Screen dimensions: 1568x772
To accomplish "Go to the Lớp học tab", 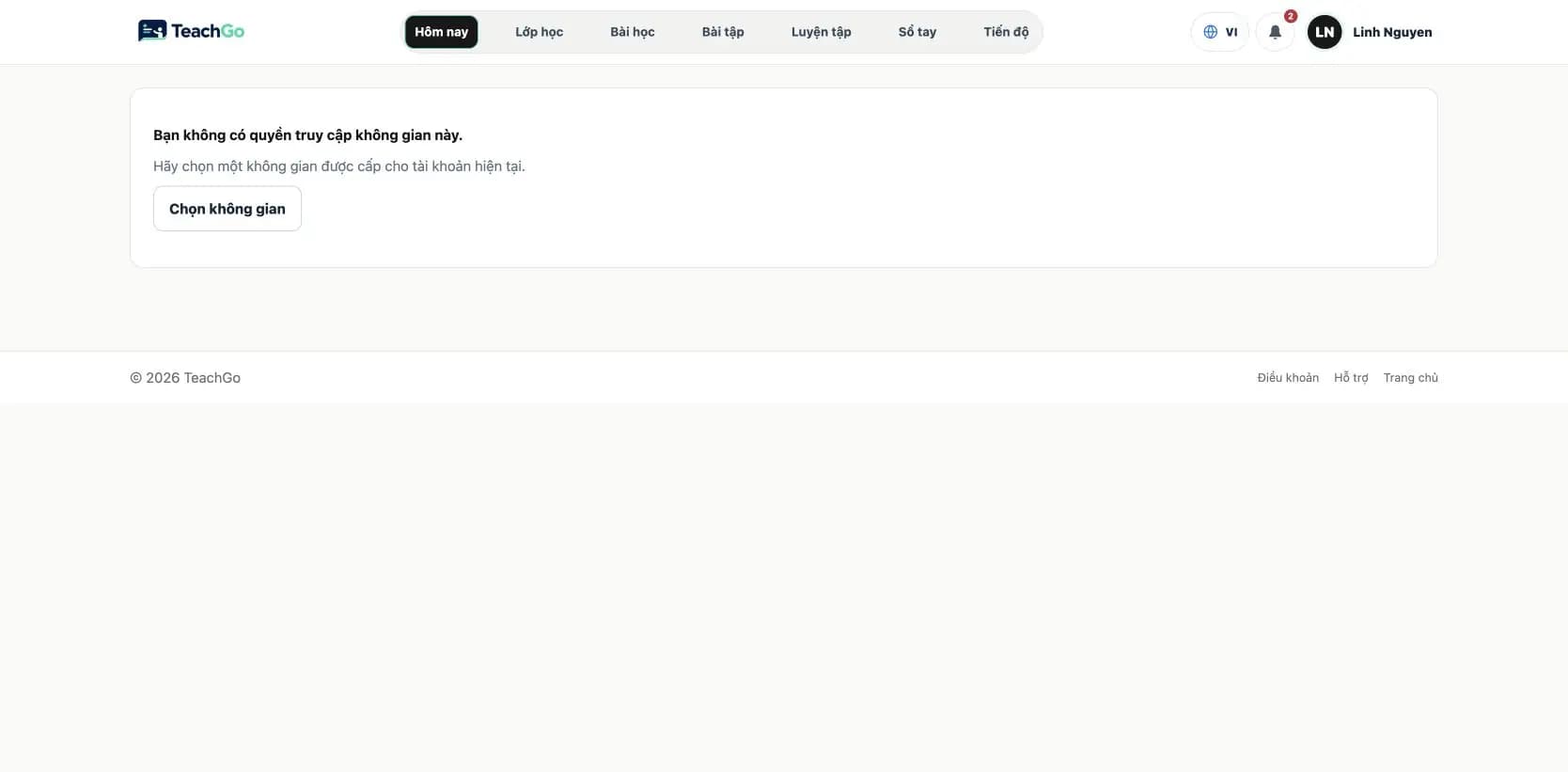I will coord(539,32).
